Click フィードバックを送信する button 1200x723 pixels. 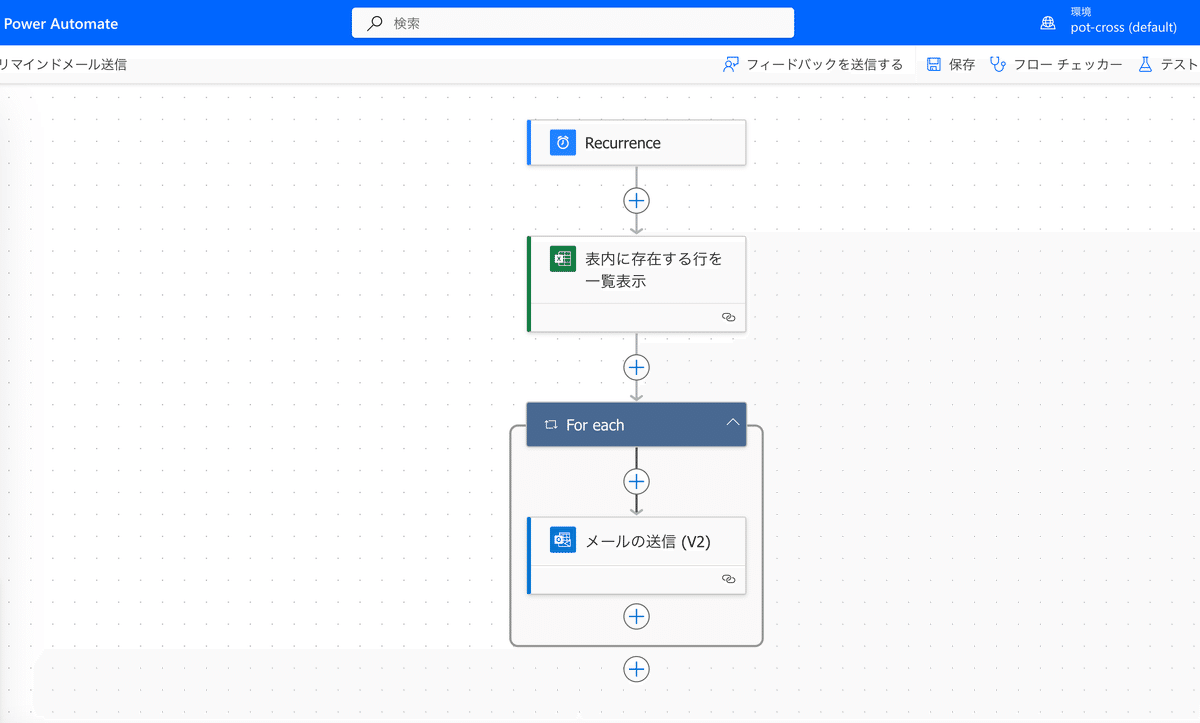[812, 64]
